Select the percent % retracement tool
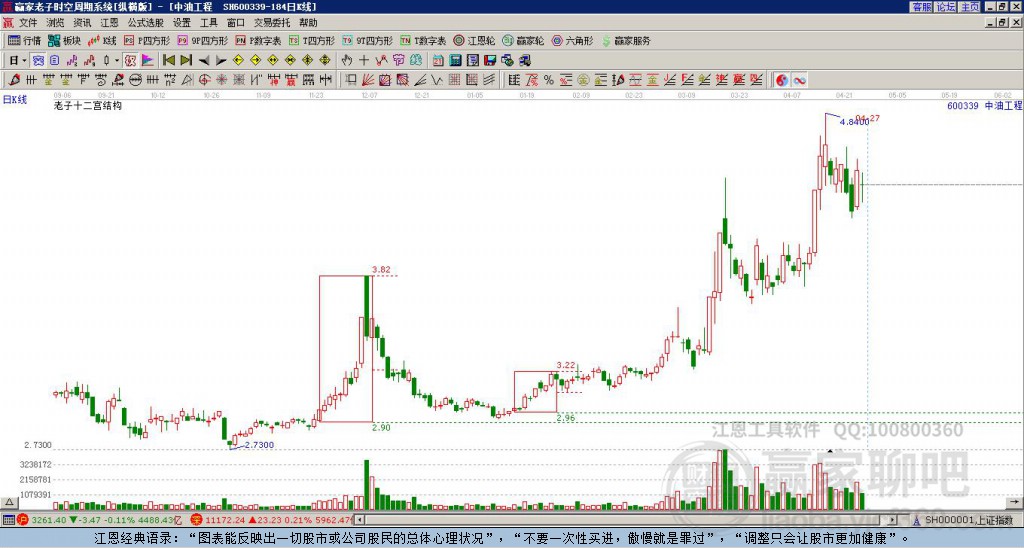This screenshot has width=1024, height=548. [x=549, y=80]
